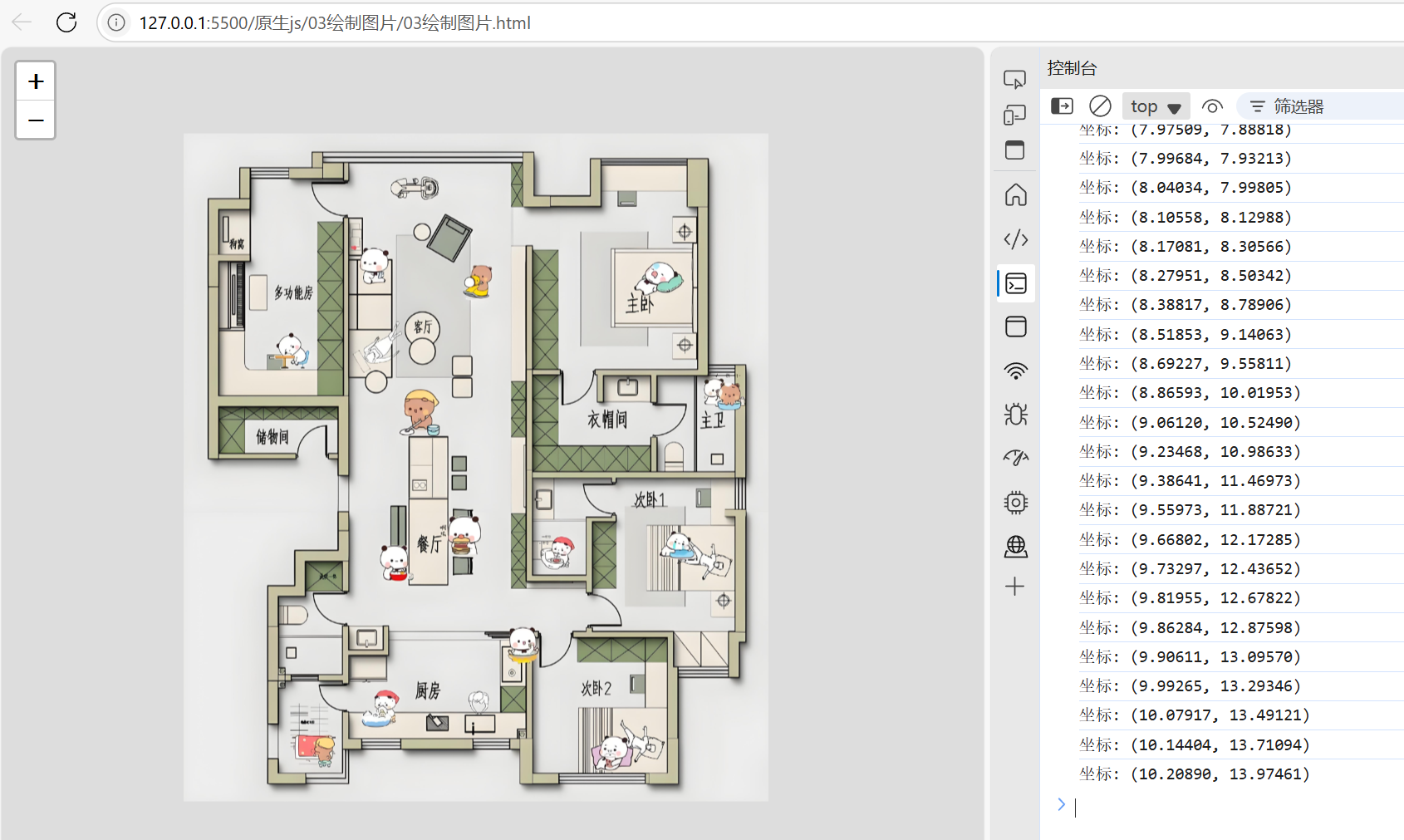Create a live expression (eye icon)
Viewport: 1404px width, 840px height.
(1212, 106)
